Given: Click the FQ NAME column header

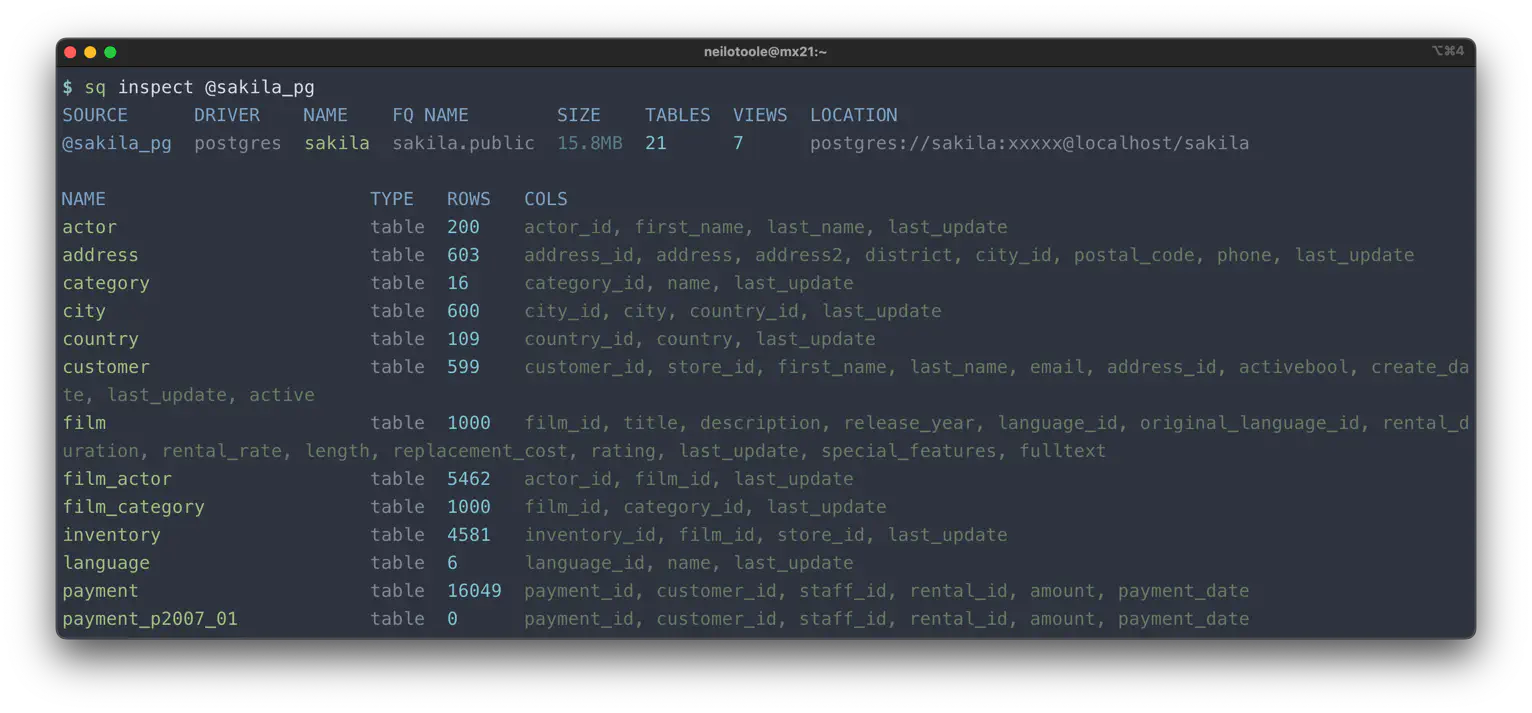Looking at the screenshot, I should pyautogui.click(x=430, y=115).
